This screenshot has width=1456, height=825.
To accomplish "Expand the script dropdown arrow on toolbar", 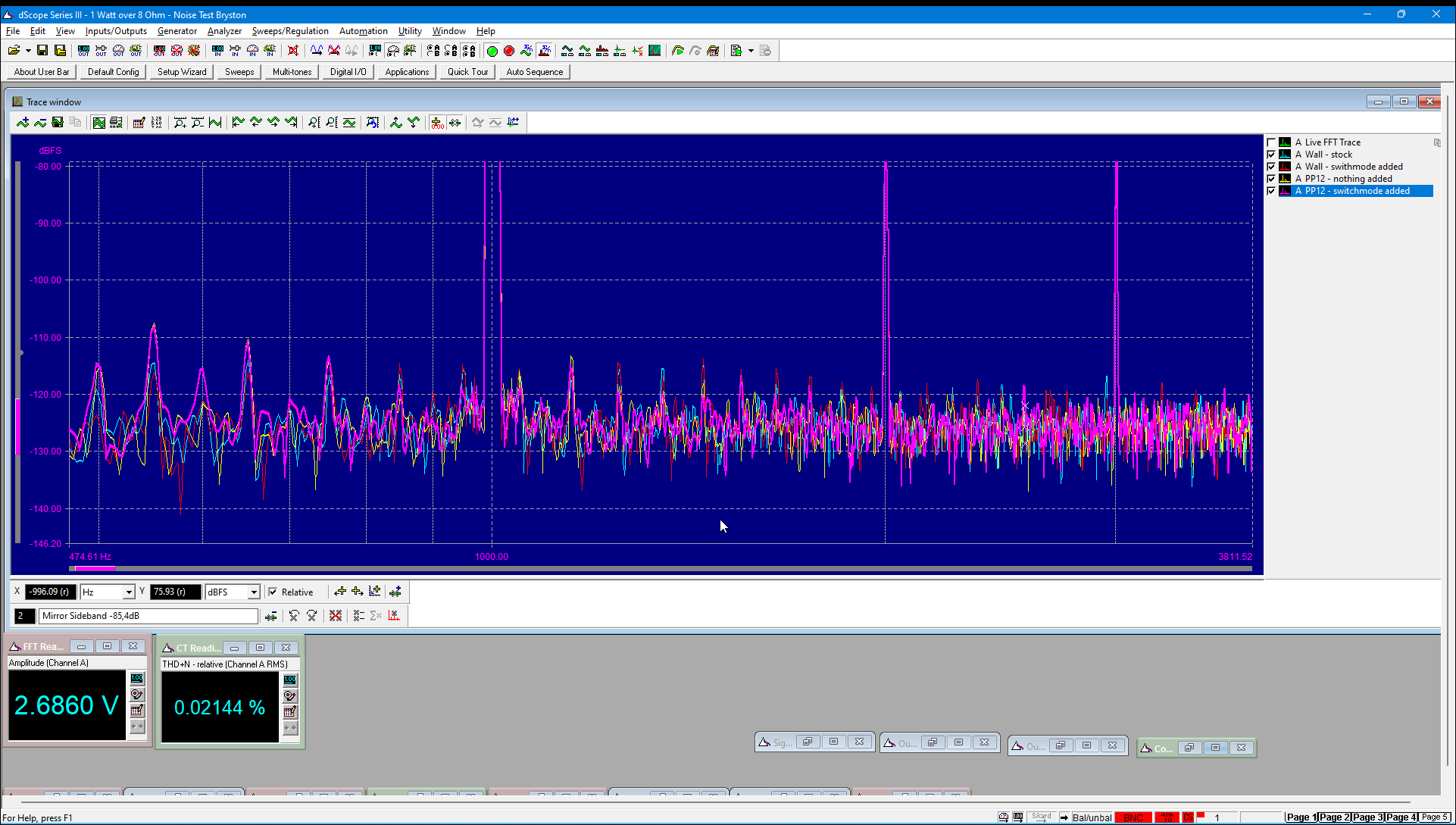I will 751,51.
